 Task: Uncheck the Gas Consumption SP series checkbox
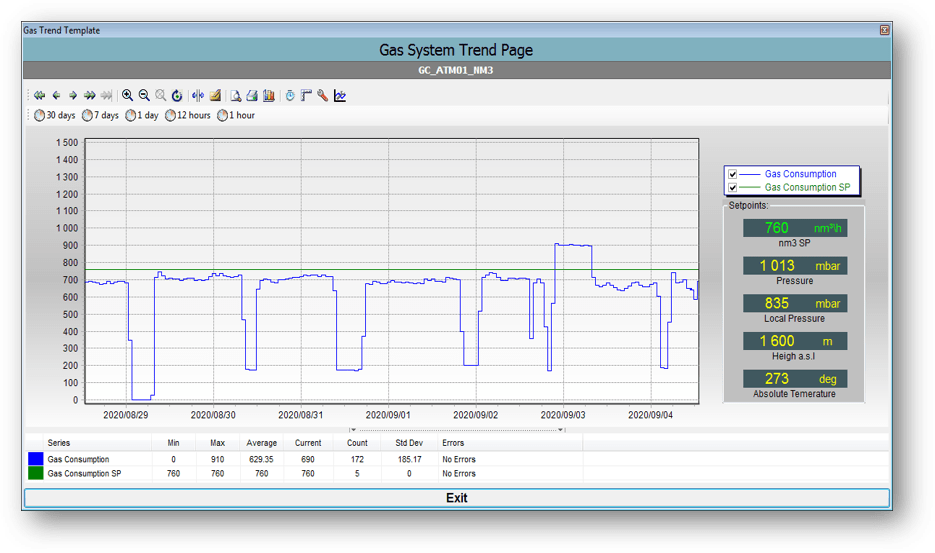733,187
